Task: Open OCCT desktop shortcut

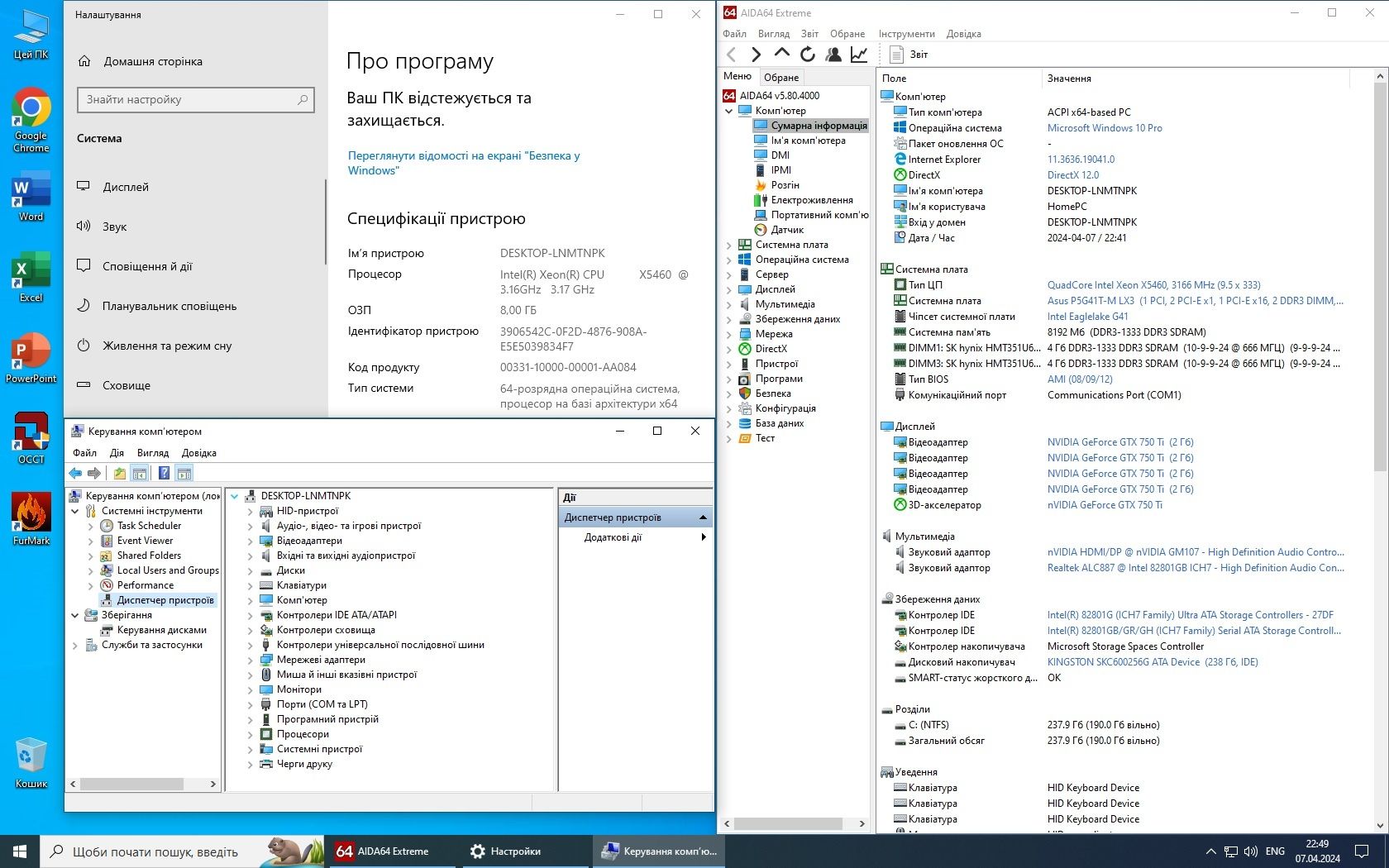Action: coord(31,438)
